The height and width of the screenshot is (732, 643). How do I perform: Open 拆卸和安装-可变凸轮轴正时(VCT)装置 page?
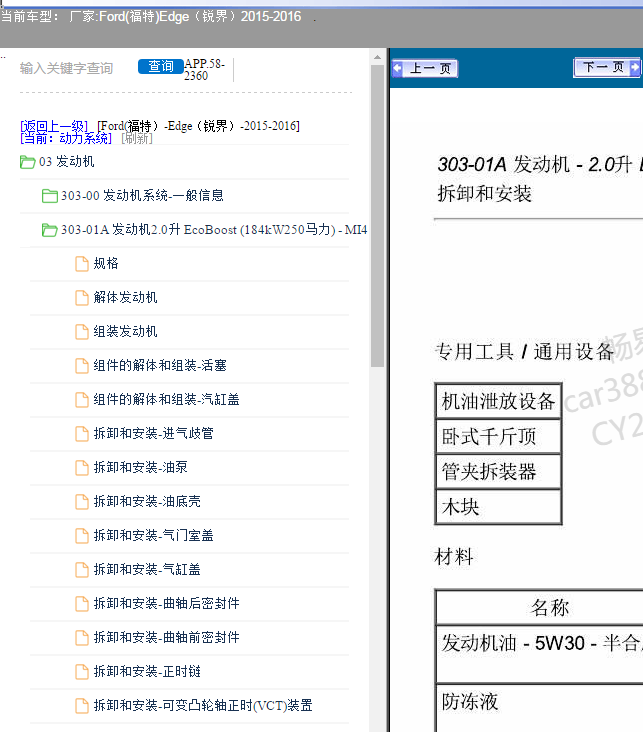point(203,705)
